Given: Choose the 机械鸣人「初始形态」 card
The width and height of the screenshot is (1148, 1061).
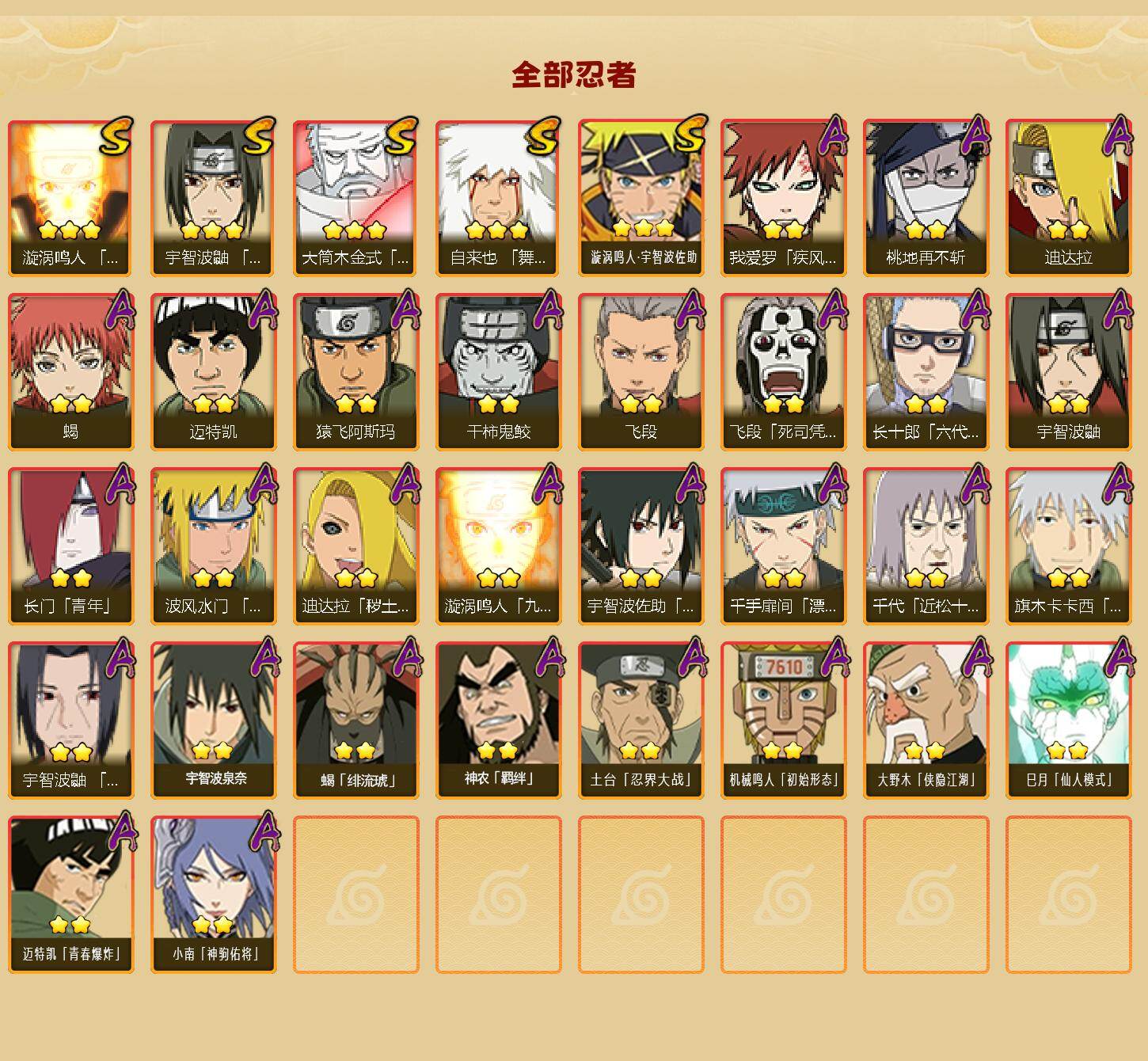Looking at the screenshot, I should click(x=783, y=721).
